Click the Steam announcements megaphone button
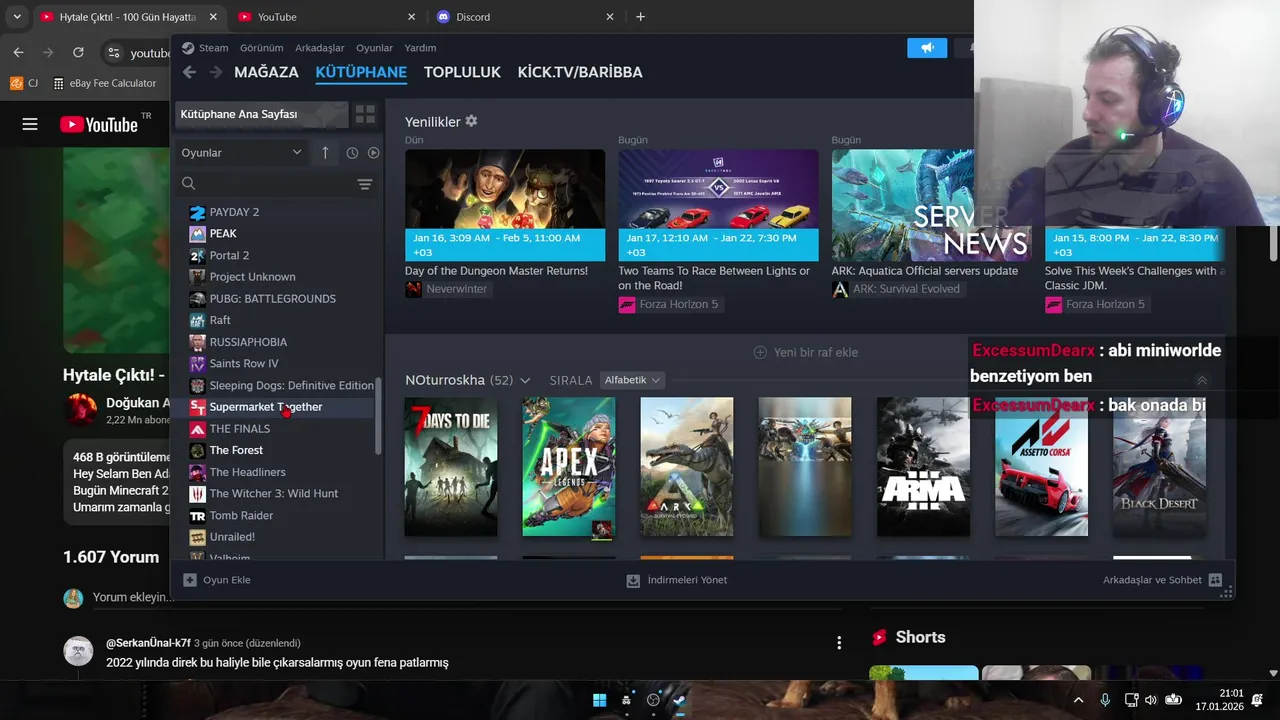Image resolution: width=1280 pixels, height=720 pixels. point(927,47)
